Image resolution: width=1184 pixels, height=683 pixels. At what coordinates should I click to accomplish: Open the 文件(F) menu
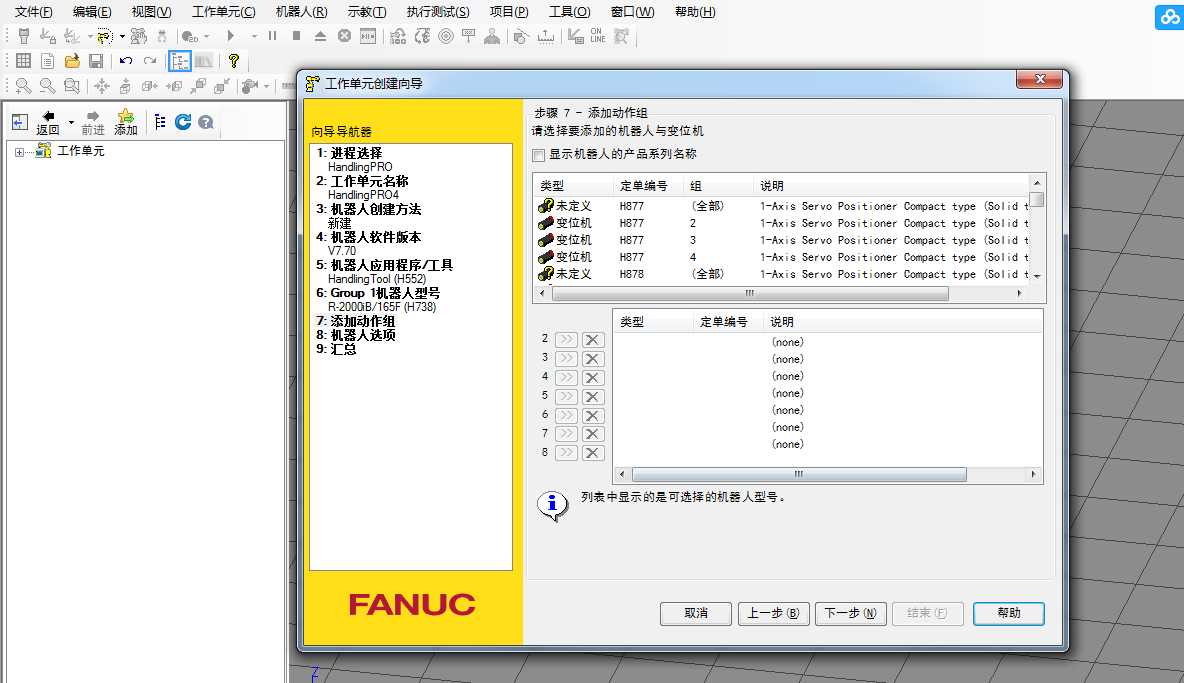point(33,12)
